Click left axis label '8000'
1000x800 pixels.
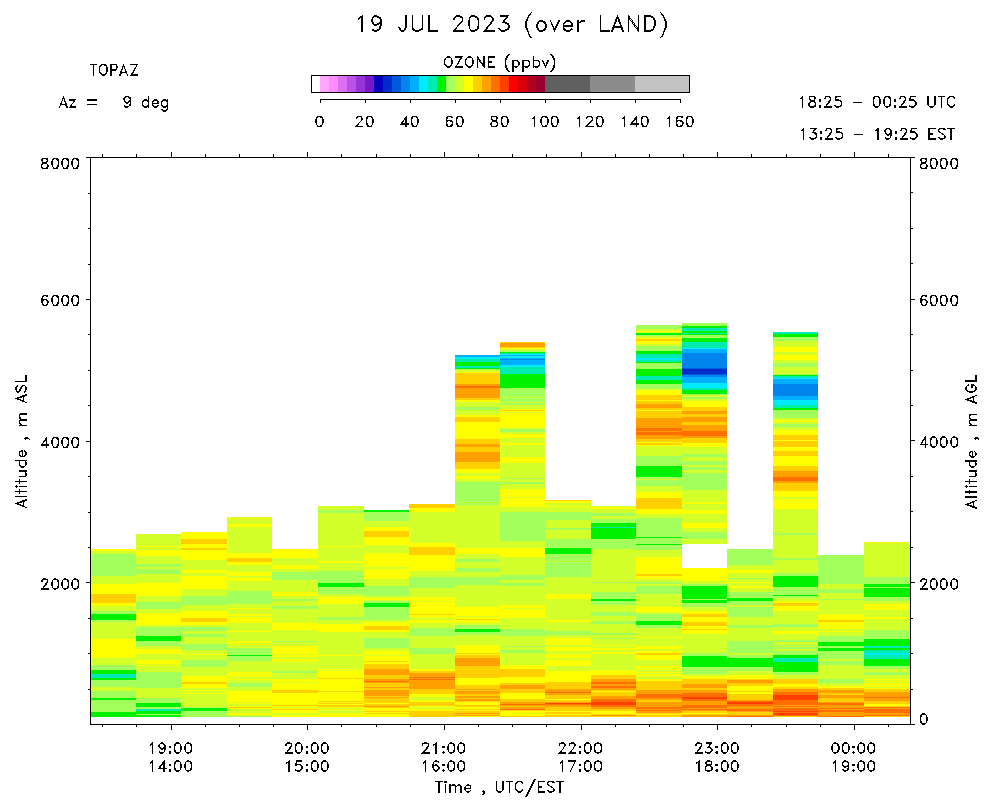[61, 163]
